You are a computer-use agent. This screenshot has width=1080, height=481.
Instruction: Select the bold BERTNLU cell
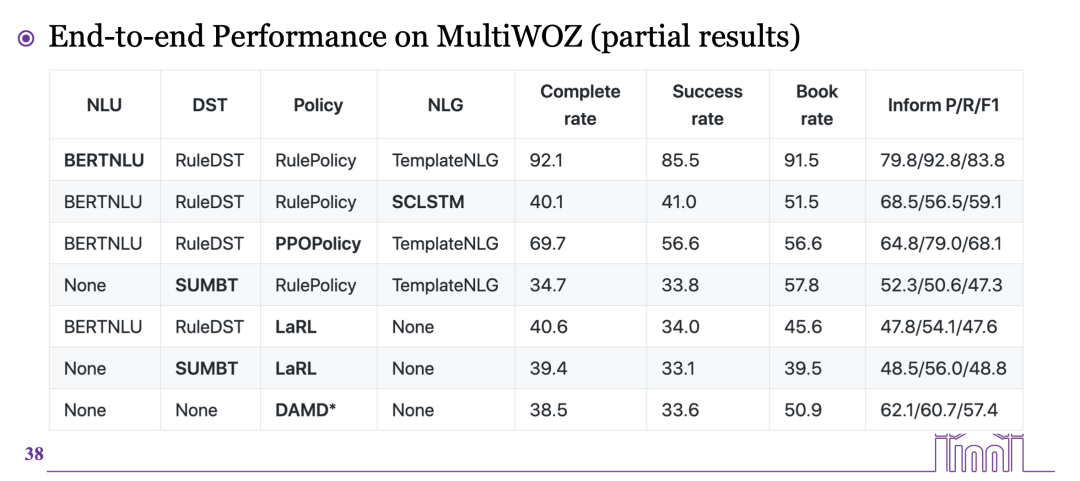[x=104, y=160]
